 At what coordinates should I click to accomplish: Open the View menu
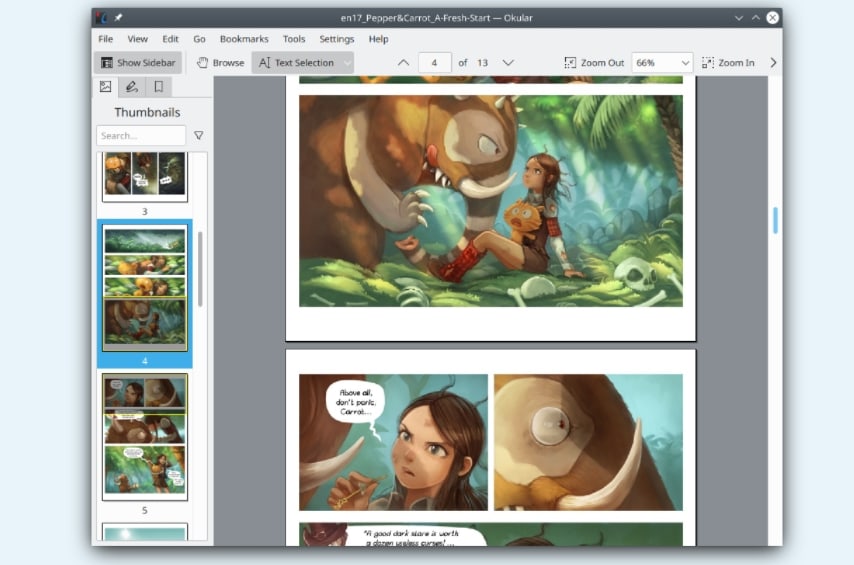(x=137, y=39)
